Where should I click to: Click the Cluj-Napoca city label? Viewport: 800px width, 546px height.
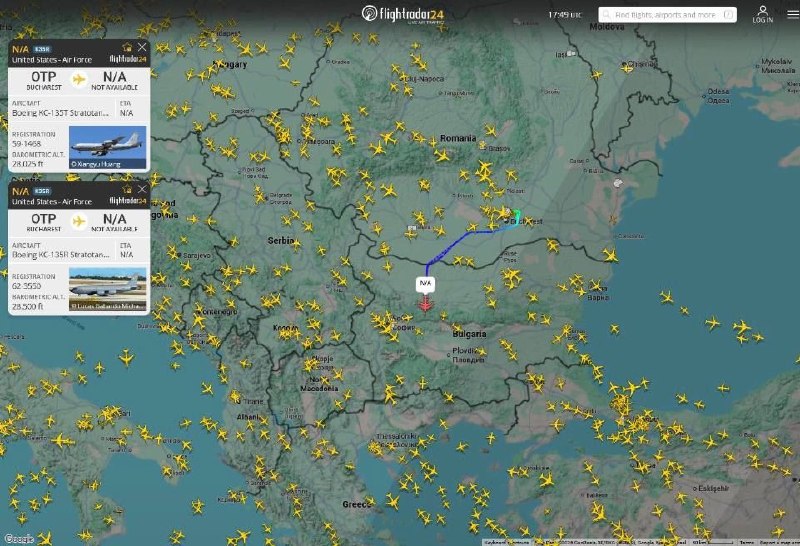click(x=425, y=79)
